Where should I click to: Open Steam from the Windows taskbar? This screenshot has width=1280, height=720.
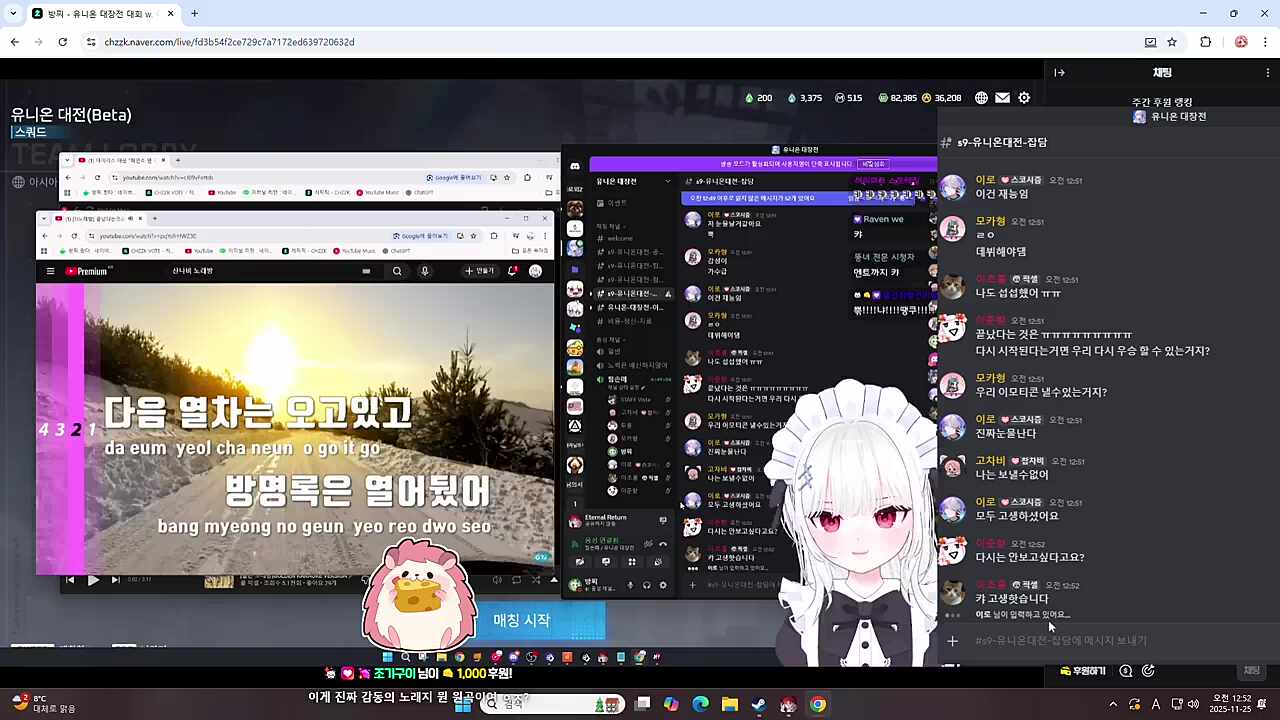pos(759,704)
